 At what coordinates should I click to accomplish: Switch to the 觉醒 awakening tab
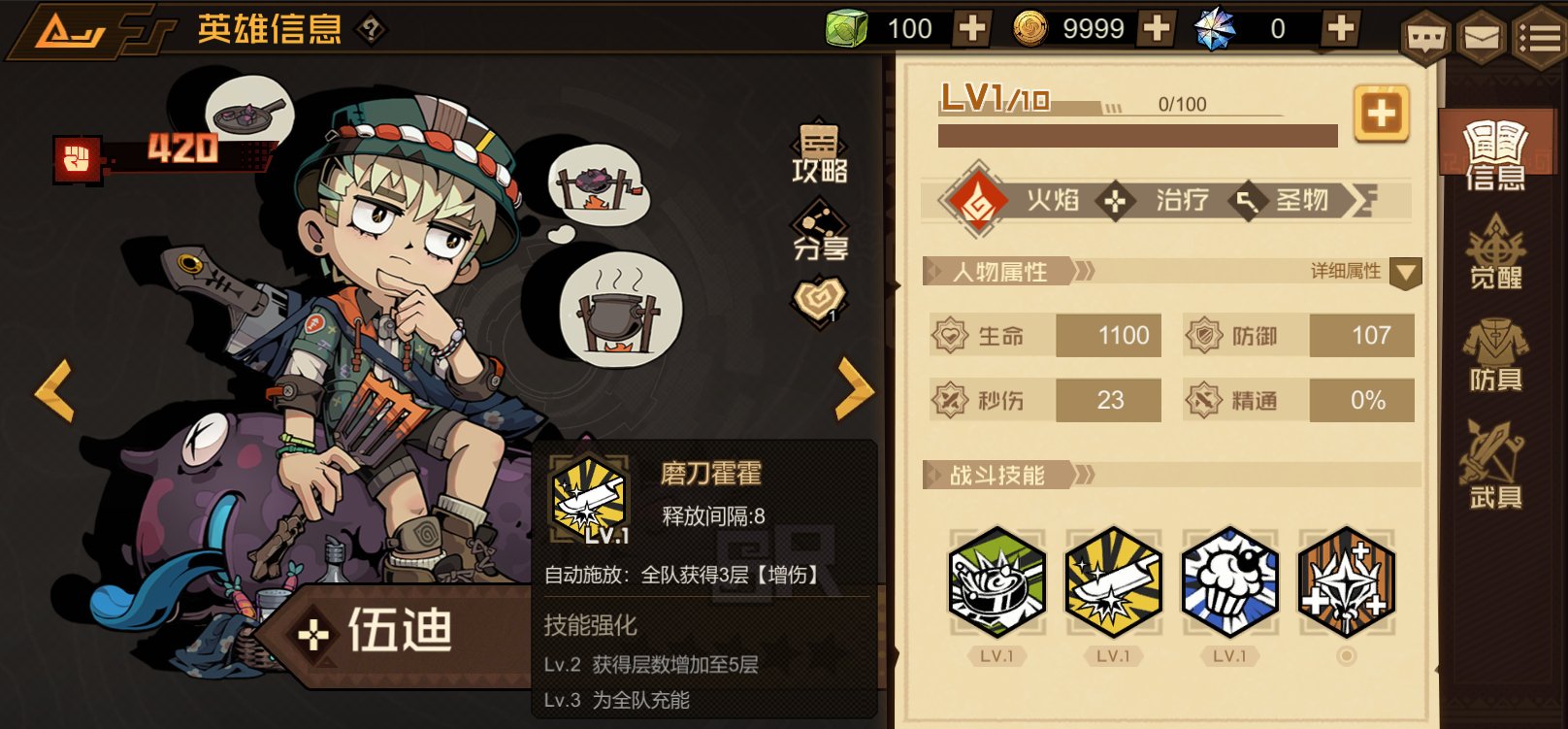(1495, 251)
